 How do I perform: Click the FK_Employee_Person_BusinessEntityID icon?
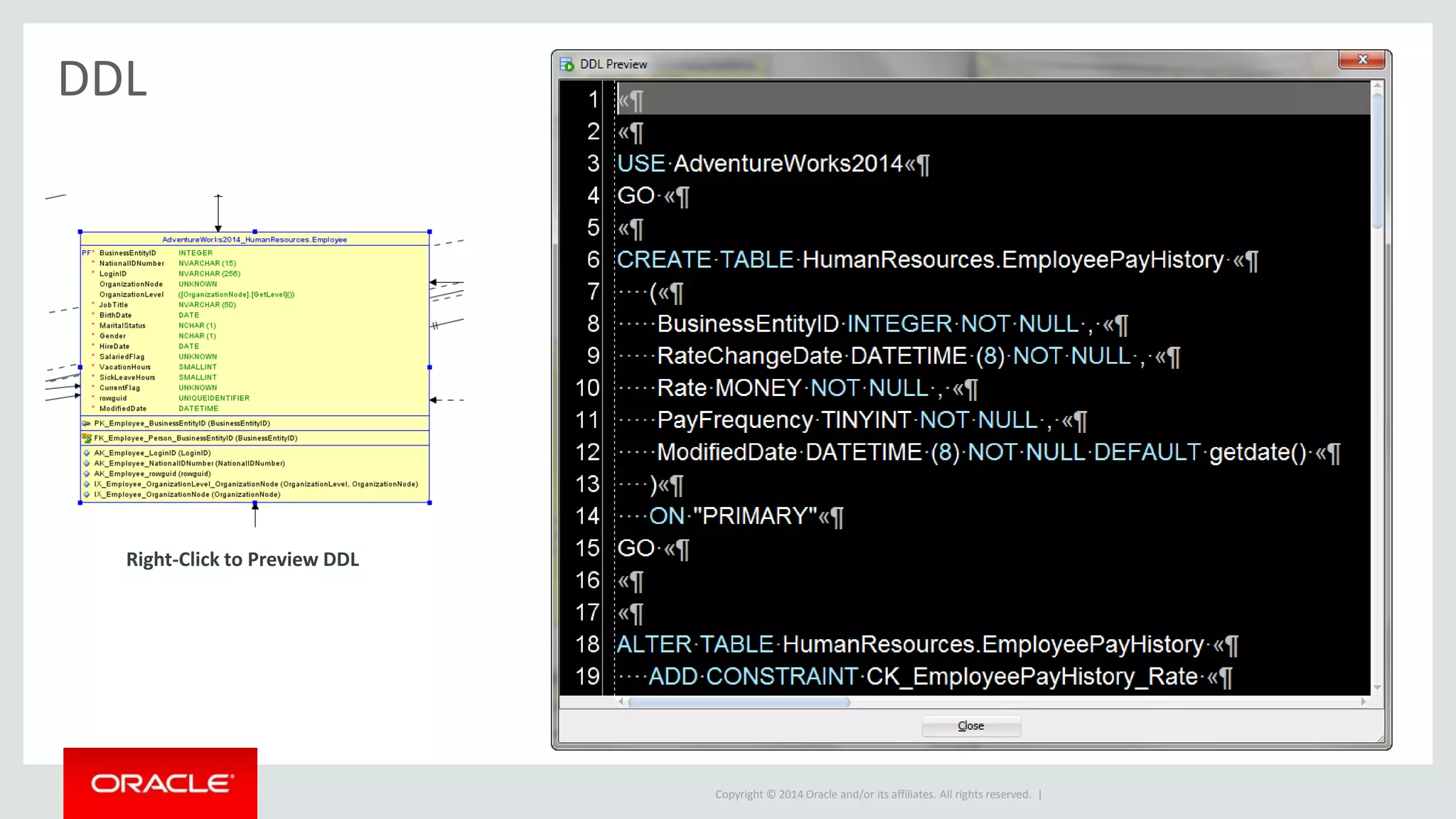(x=87, y=438)
